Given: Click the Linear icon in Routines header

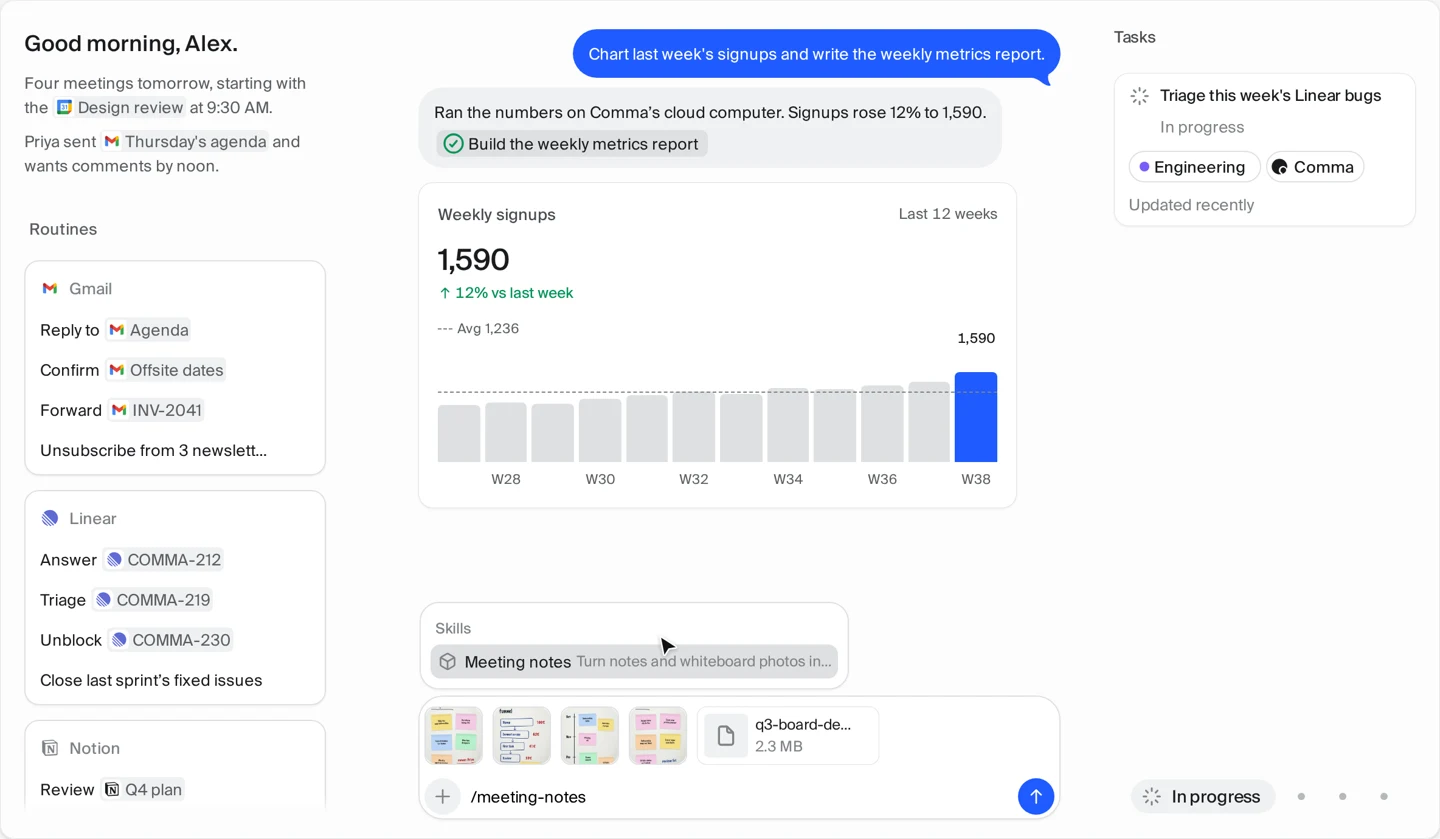Looking at the screenshot, I should coord(50,518).
